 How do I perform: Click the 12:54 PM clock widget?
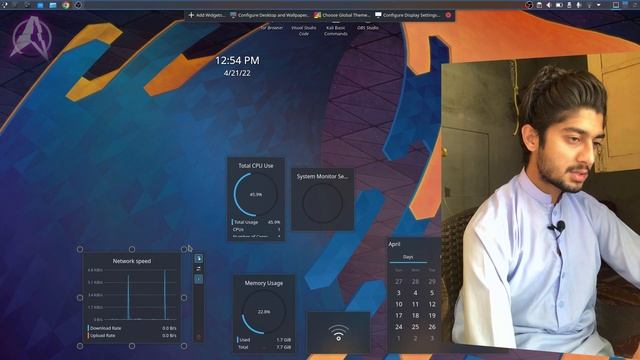[237, 60]
